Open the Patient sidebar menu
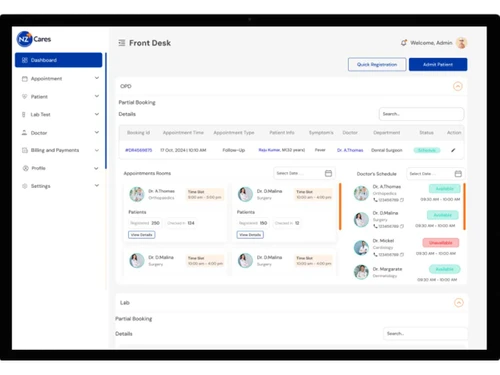The image size is (500, 375). [x=59, y=97]
